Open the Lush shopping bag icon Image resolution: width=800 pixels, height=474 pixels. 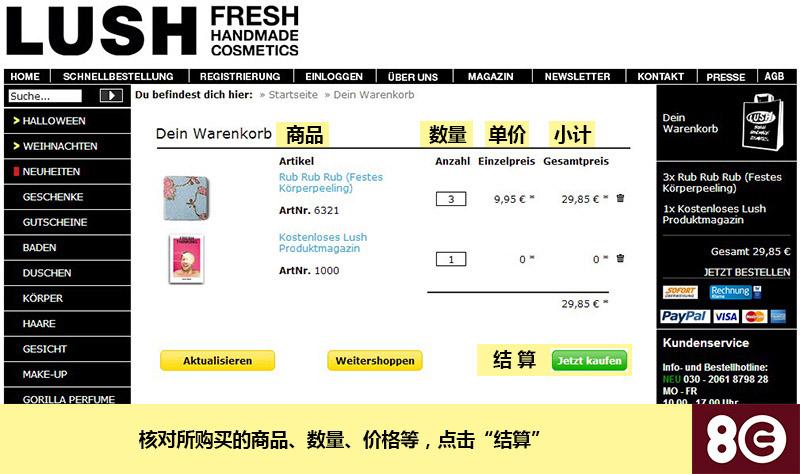pos(762,122)
